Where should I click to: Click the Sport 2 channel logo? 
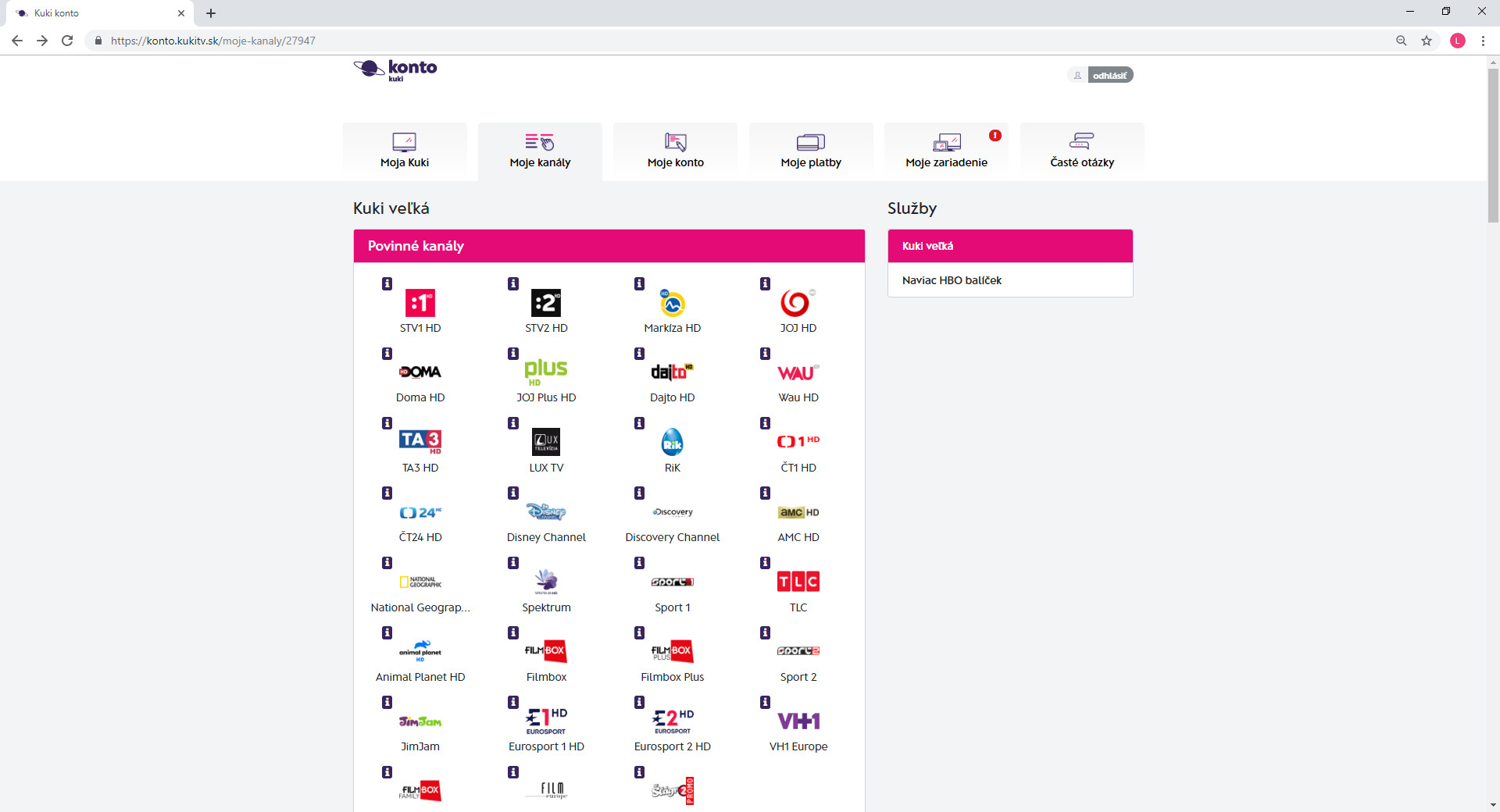[798, 651]
